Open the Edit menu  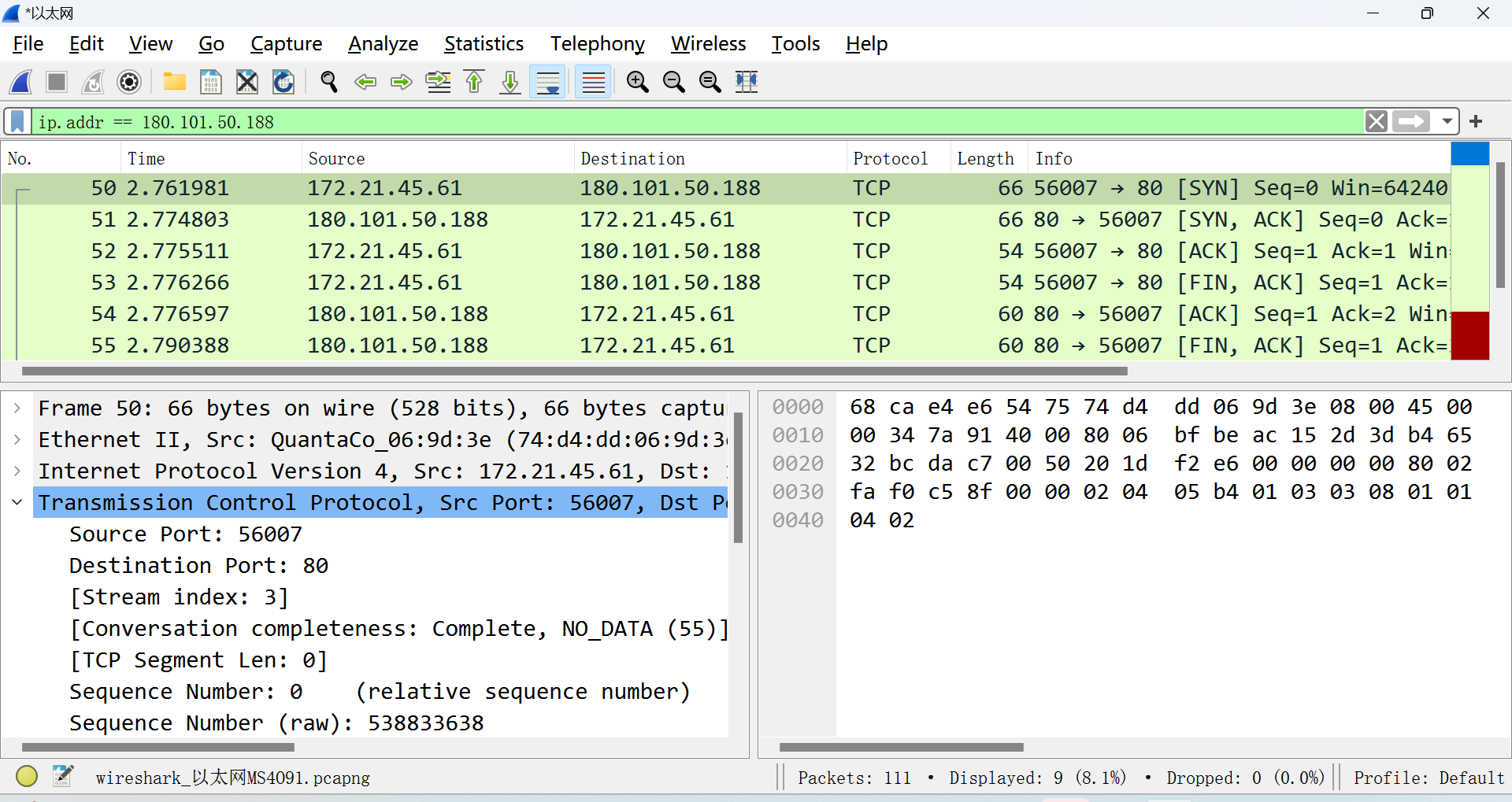87,44
